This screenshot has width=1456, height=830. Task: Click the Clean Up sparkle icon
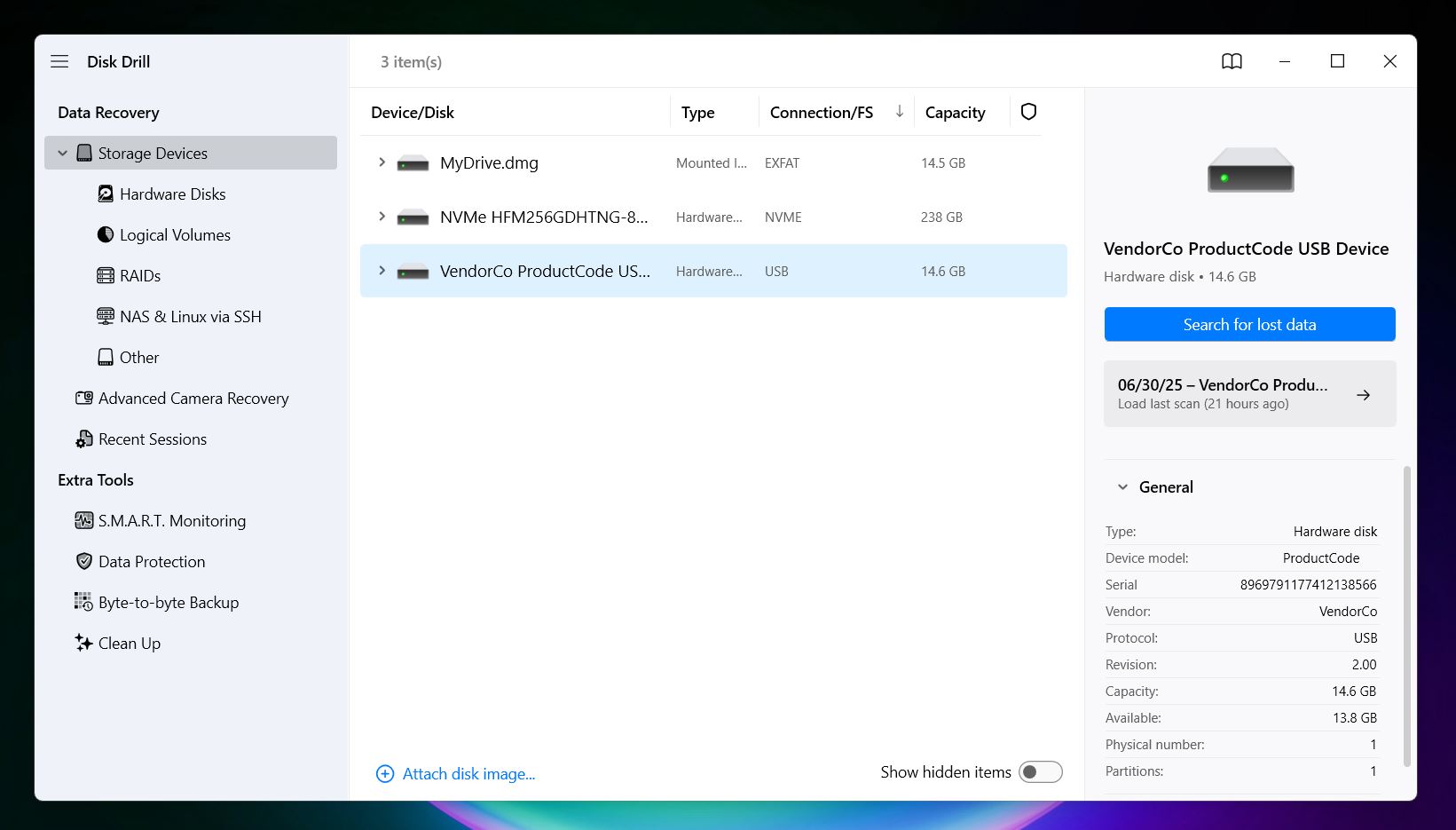(x=83, y=643)
